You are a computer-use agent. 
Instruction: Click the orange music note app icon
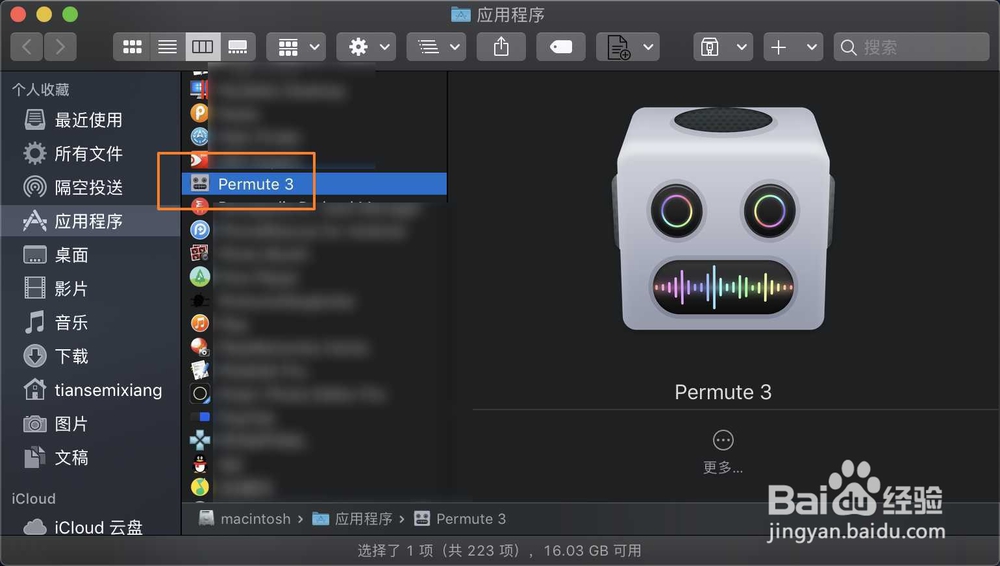[x=200, y=324]
